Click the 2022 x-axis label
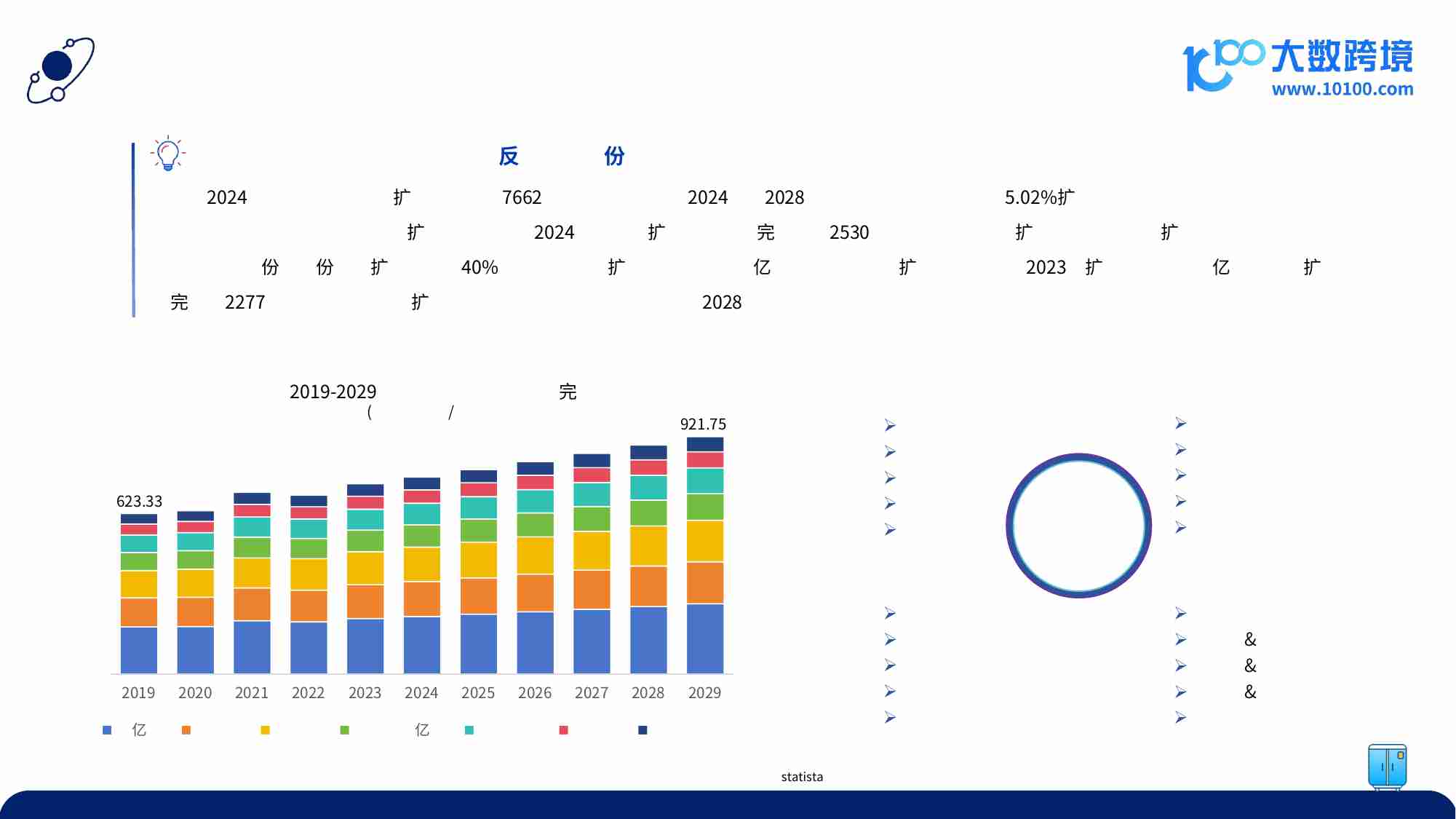Viewport: 1456px width, 819px height. pyautogui.click(x=308, y=693)
